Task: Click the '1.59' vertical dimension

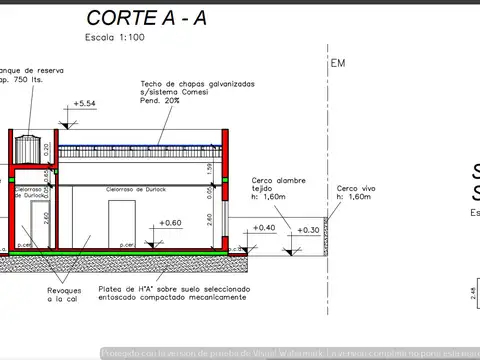Action: click(x=209, y=169)
